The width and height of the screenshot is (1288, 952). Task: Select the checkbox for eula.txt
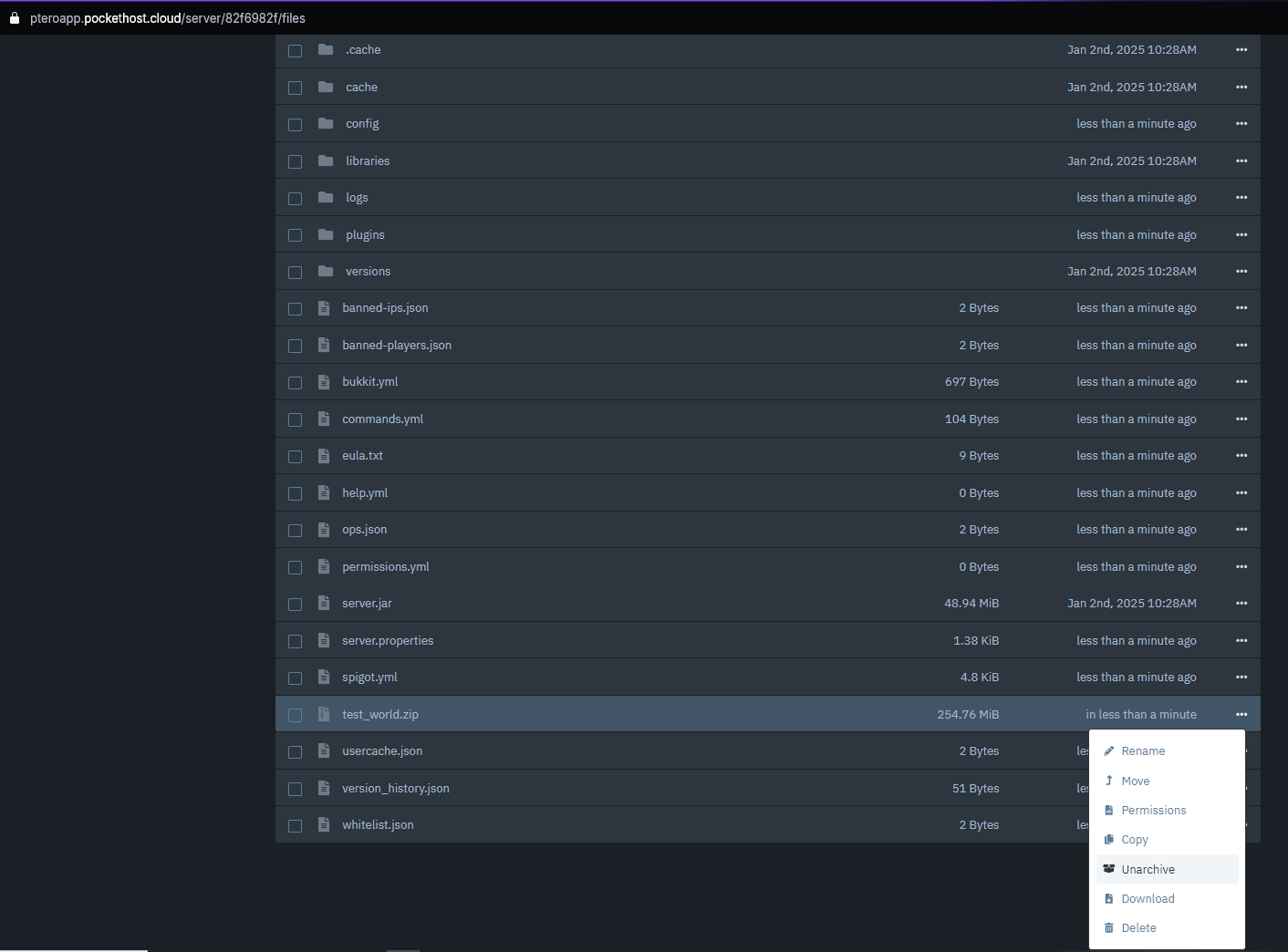coord(296,457)
